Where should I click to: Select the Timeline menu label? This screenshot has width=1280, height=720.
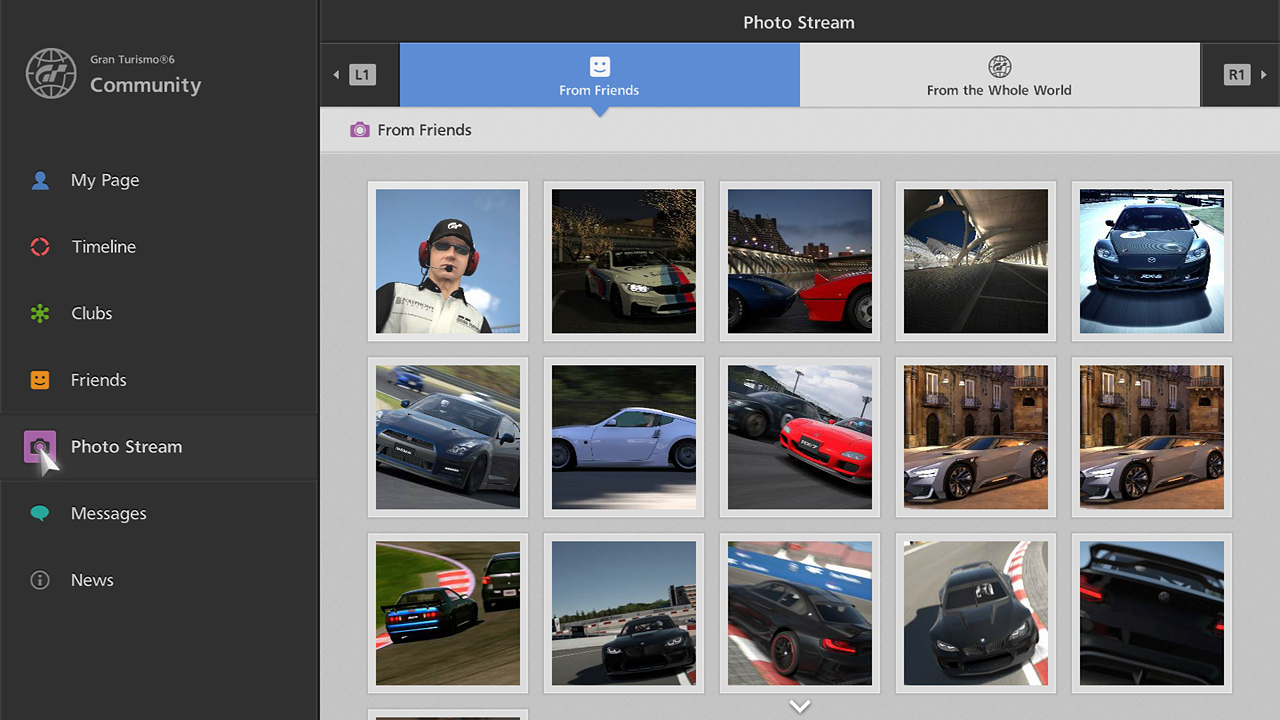coord(103,247)
